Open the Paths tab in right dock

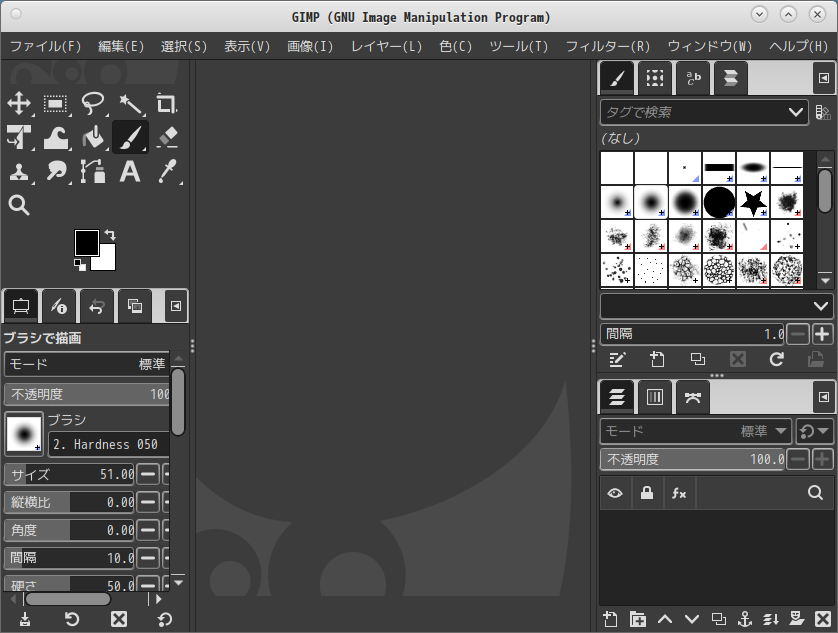click(x=693, y=397)
